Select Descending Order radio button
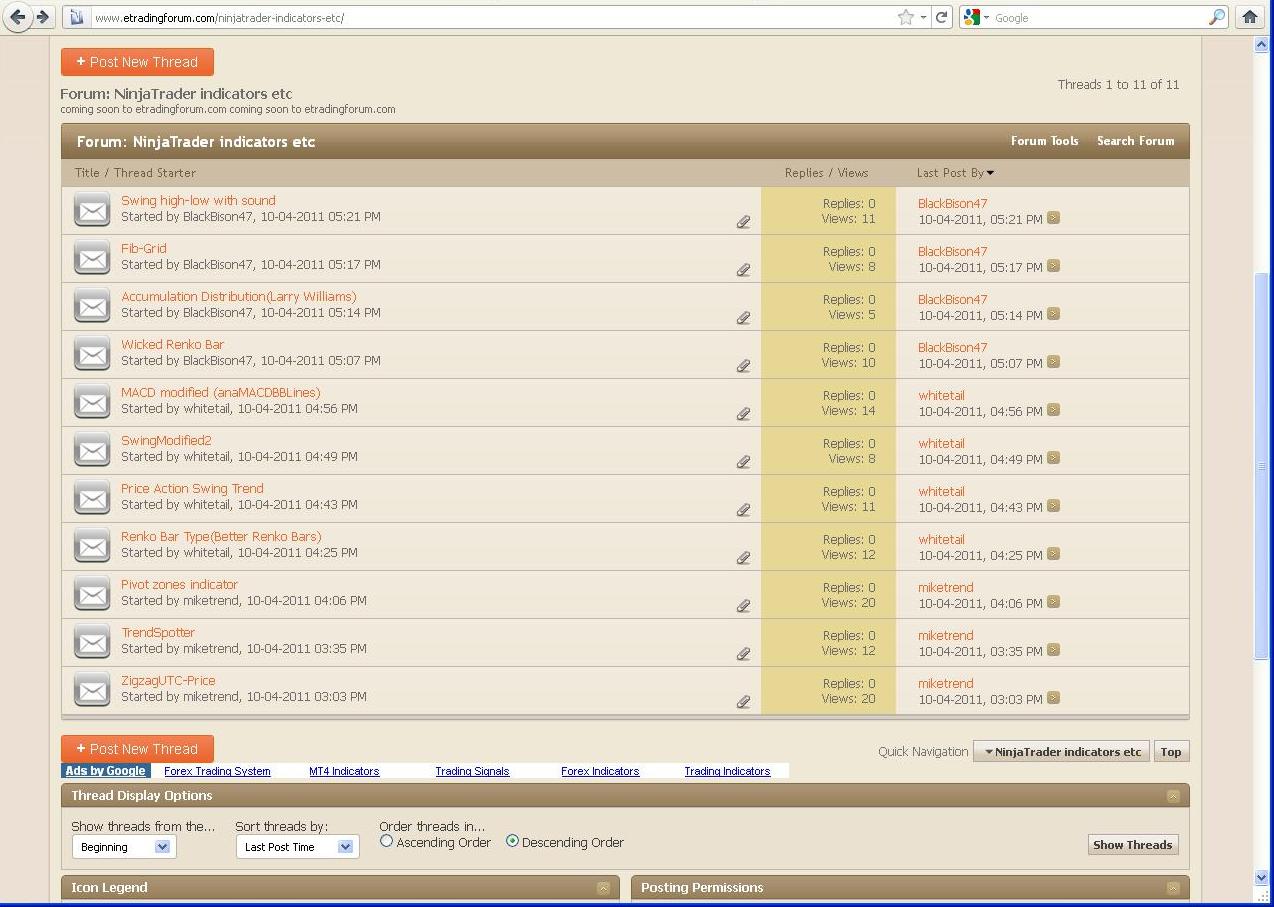Image resolution: width=1274 pixels, height=907 pixels. (512, 842)
